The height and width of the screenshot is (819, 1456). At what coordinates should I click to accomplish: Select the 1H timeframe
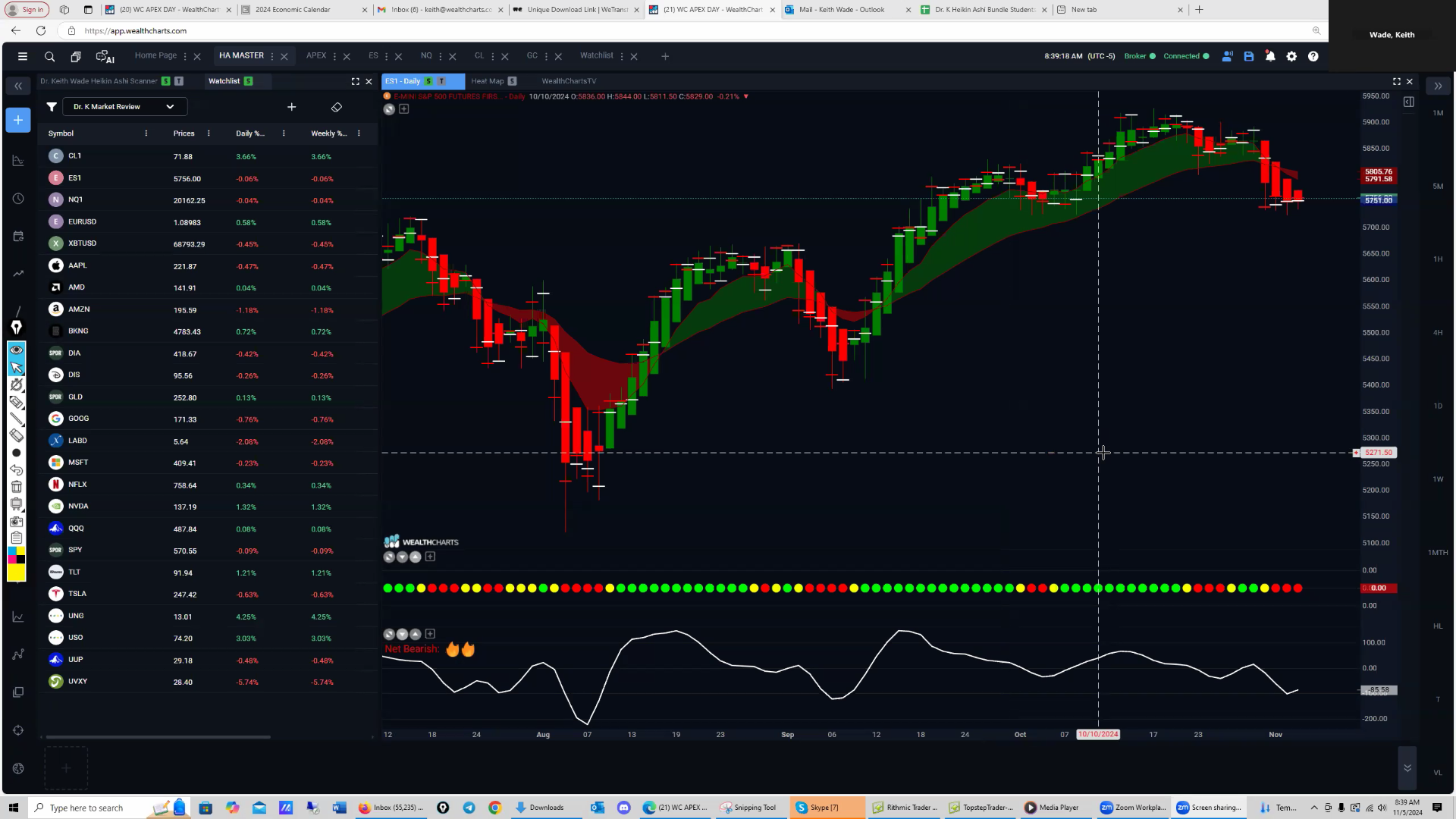tap(1438, 259)
